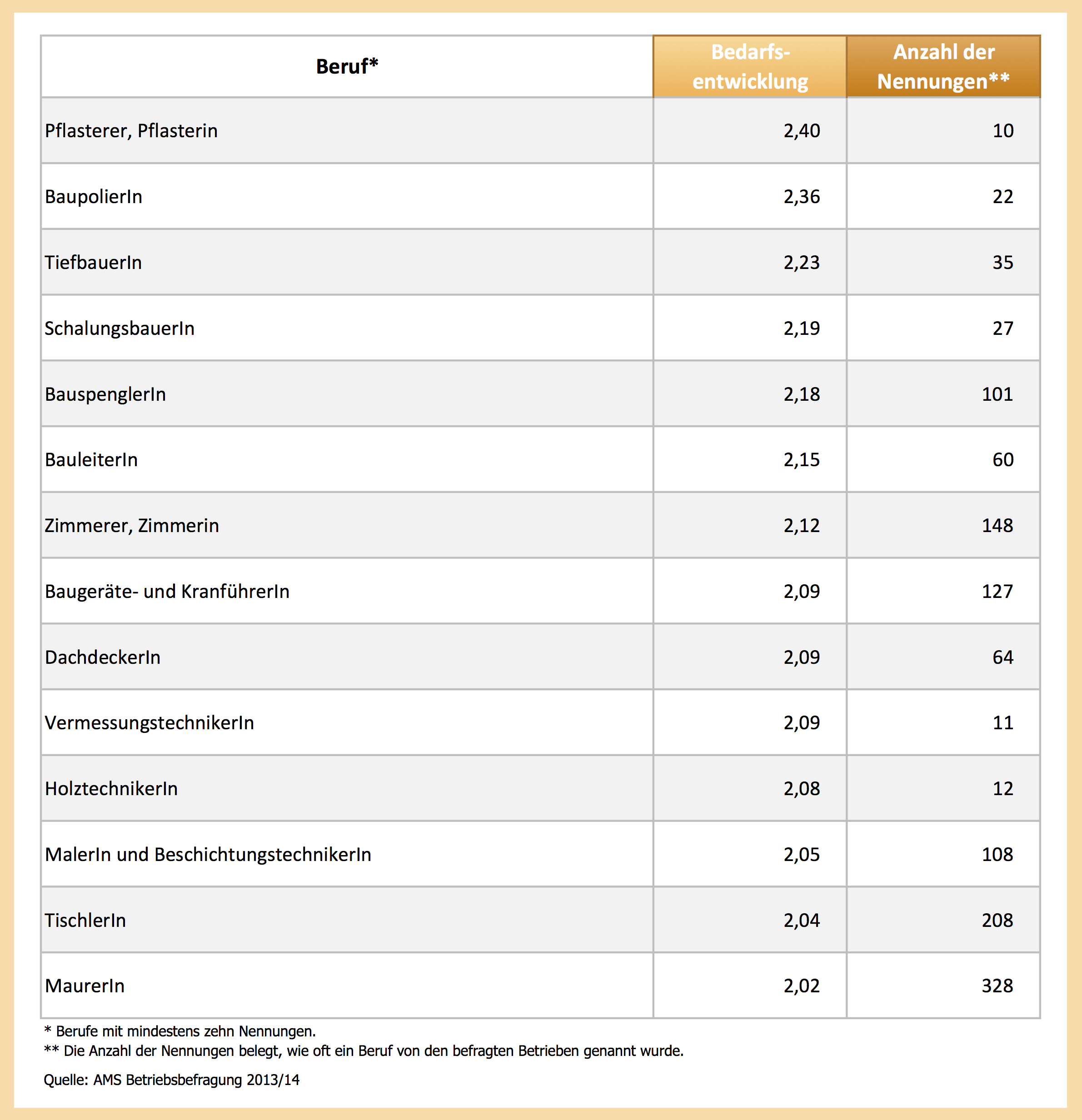Click the Anzahl der Nennungen header
The image size is (1082, 1120).
(x=943, y=67)
